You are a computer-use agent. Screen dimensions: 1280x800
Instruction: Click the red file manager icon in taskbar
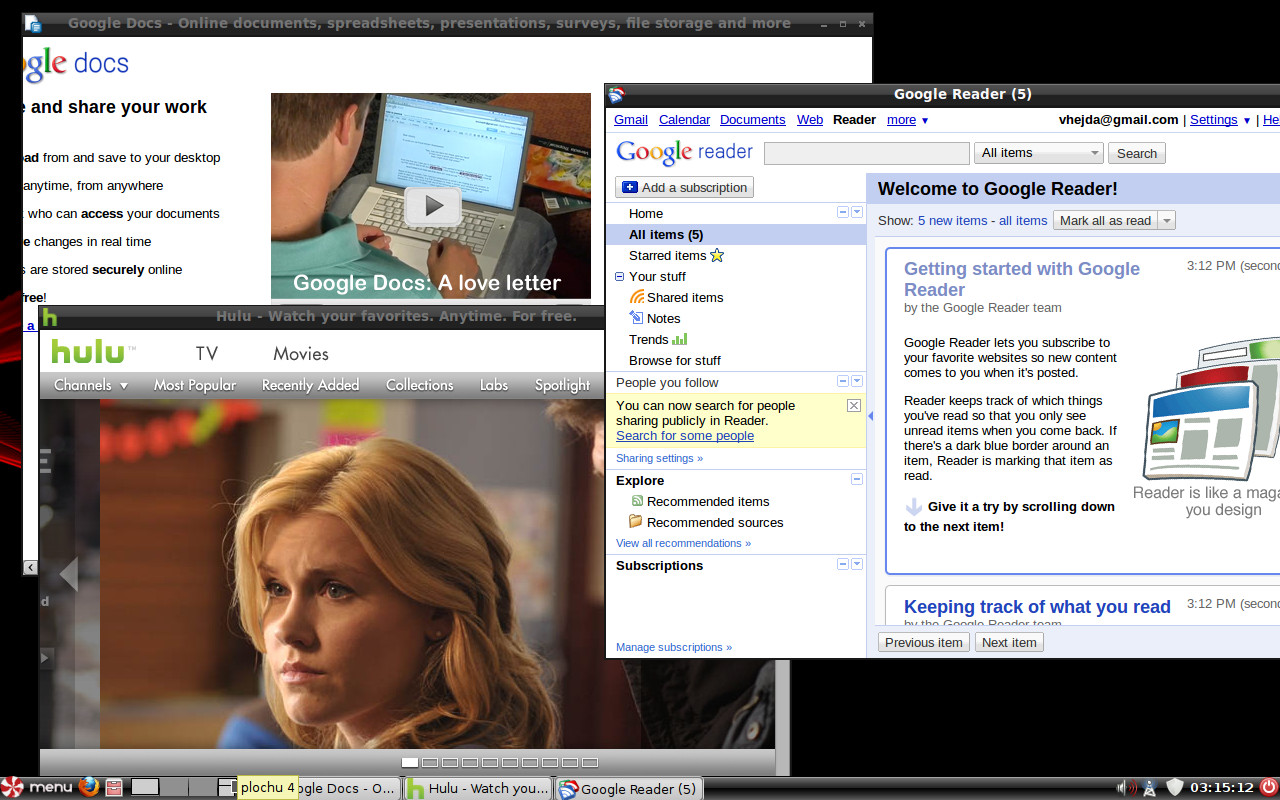tap(114, 787)
